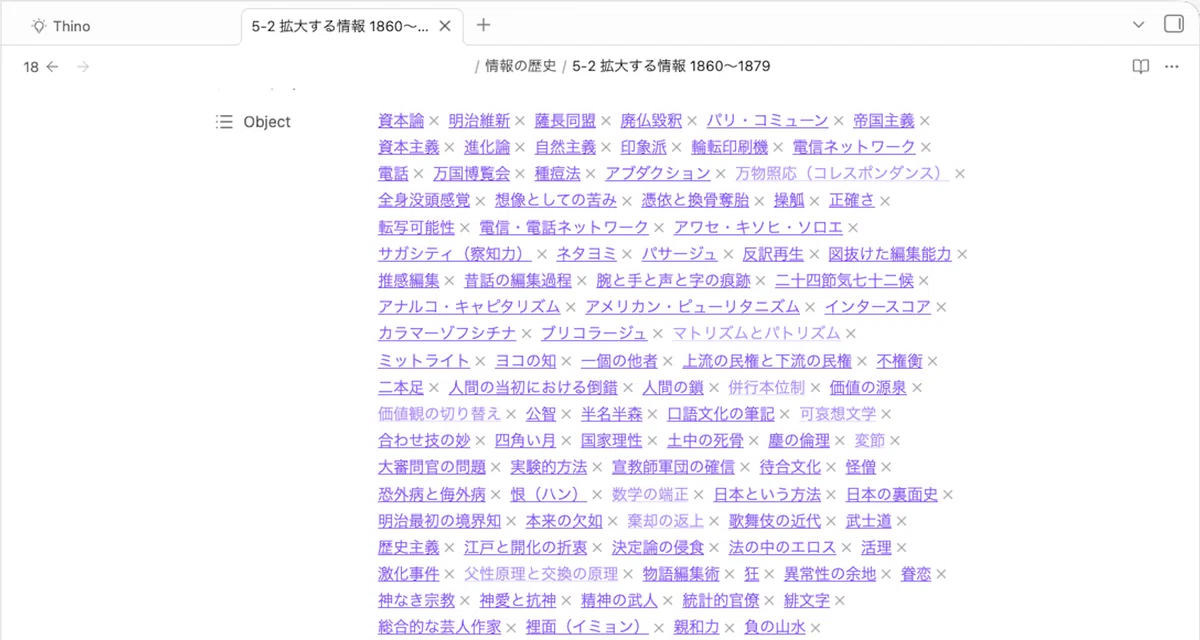Open the 薩長同盟 link
1200x640 pixels.
tap(565, 121)
